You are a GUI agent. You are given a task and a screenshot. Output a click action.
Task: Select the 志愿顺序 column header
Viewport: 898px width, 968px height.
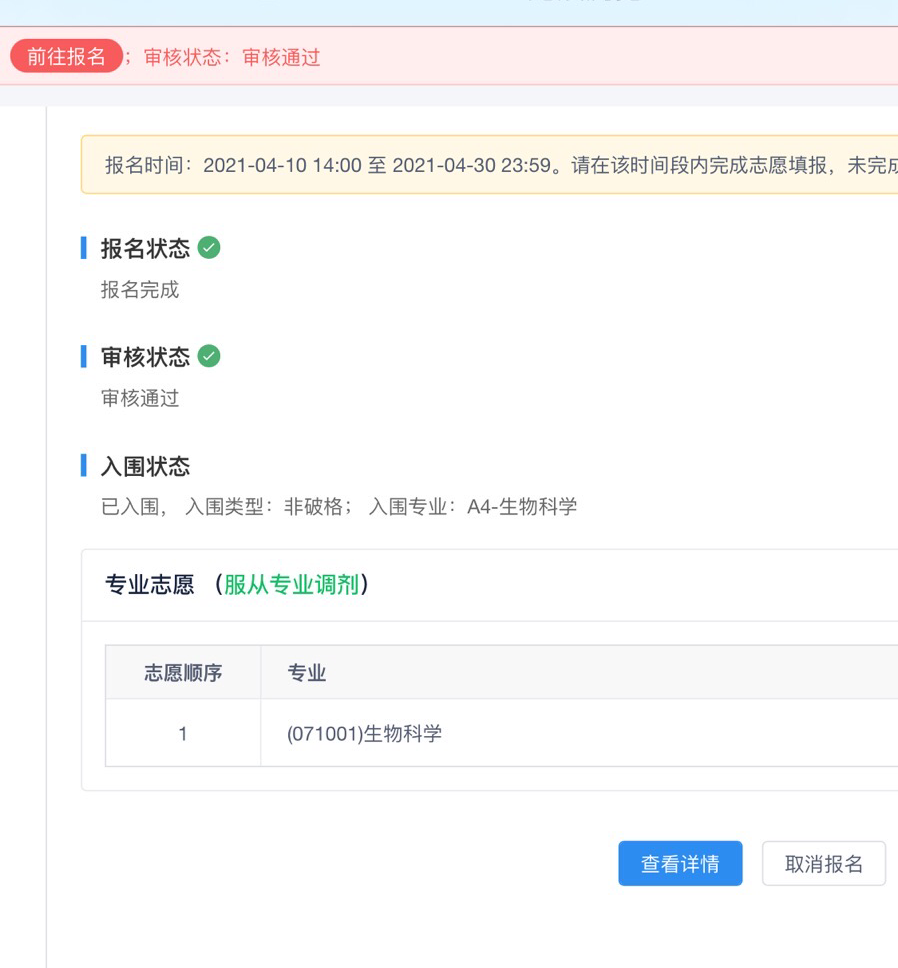183,673
